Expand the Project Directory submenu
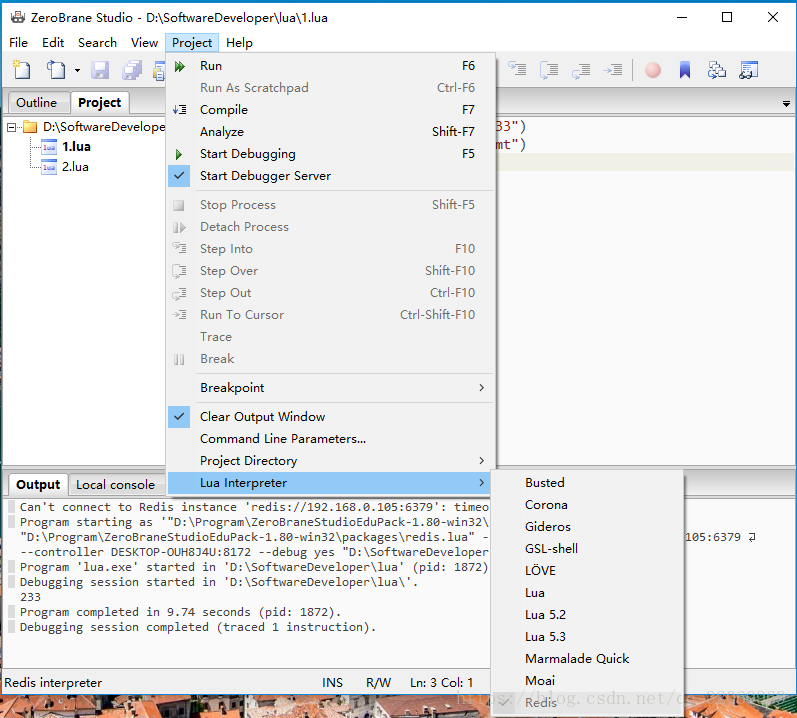The image size is (797, 718). pos(330,461)
